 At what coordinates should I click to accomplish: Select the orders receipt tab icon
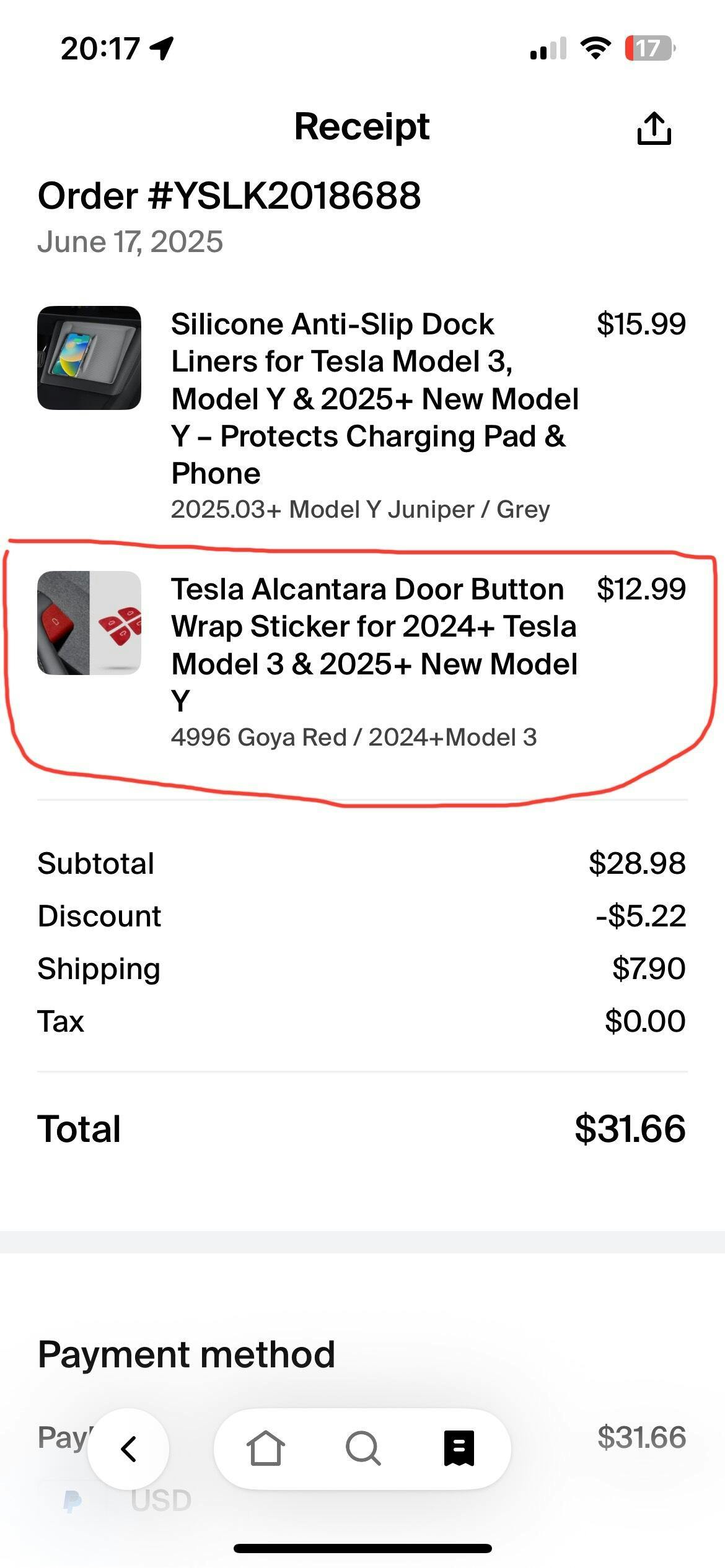pyautogui.click(x=459, y=1448)
